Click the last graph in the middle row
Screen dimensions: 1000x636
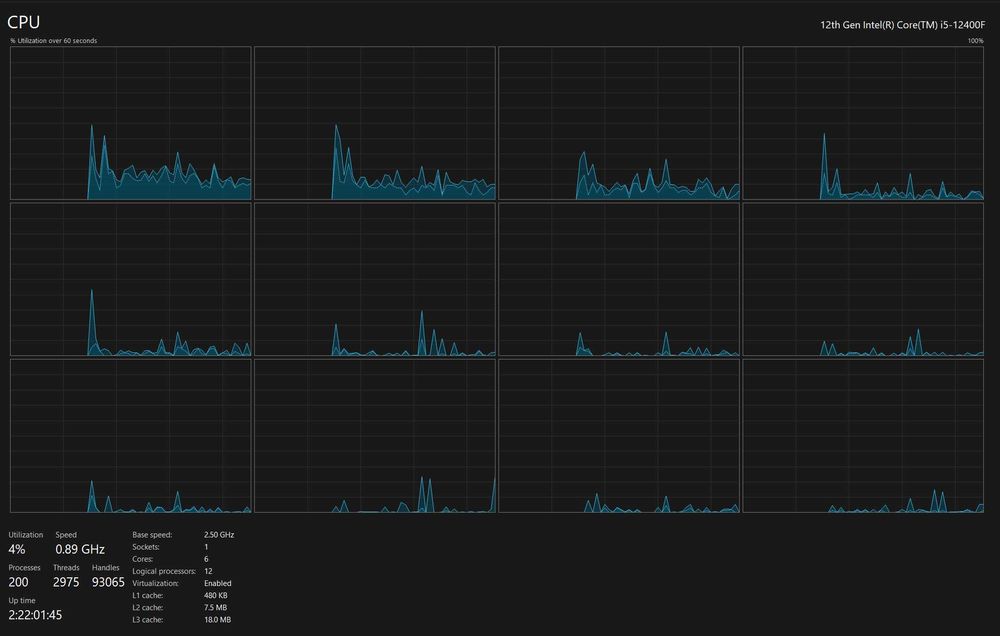click(864, 279)
